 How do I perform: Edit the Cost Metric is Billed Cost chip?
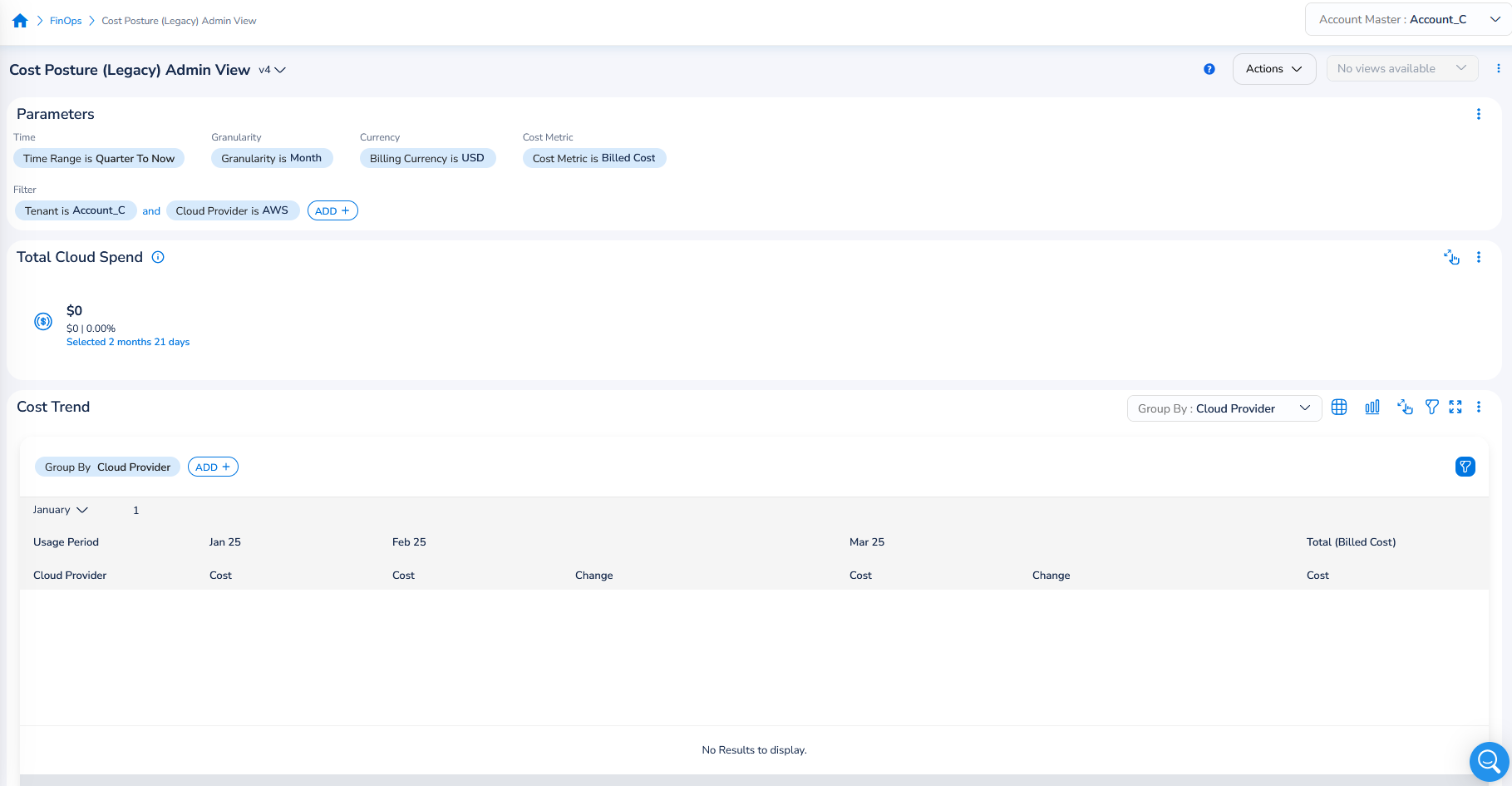[x=594, y=158]
